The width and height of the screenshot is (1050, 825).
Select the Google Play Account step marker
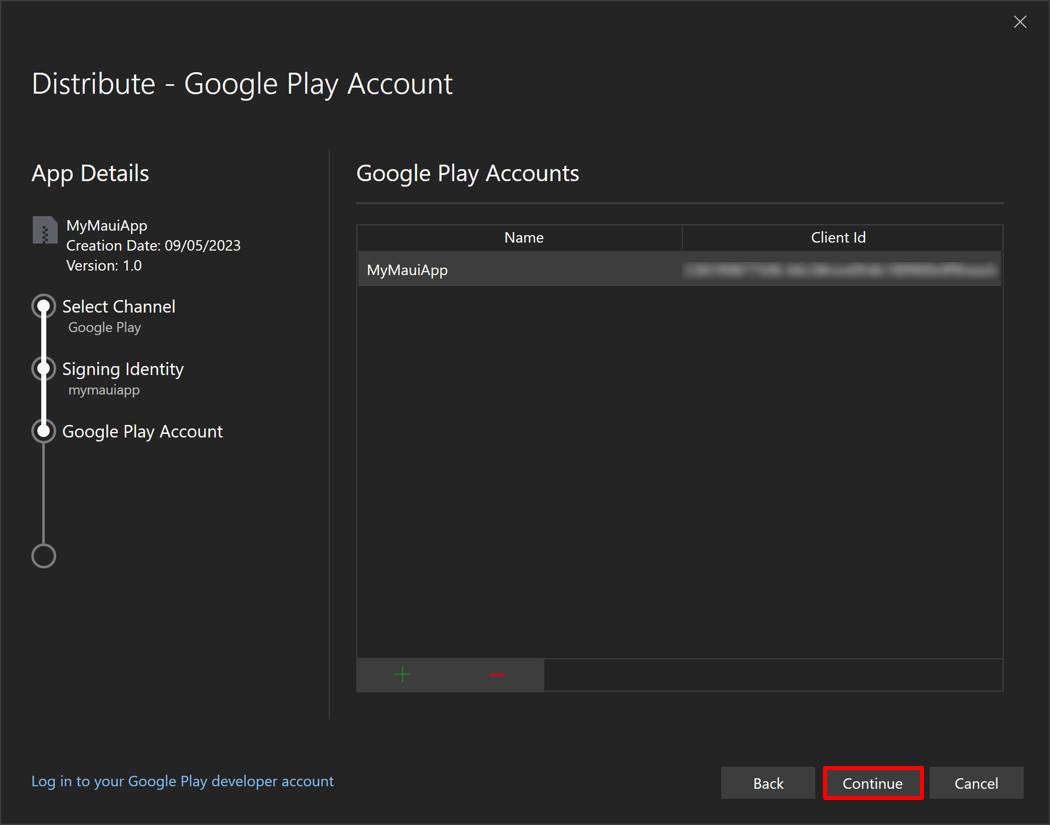[44, 431]
